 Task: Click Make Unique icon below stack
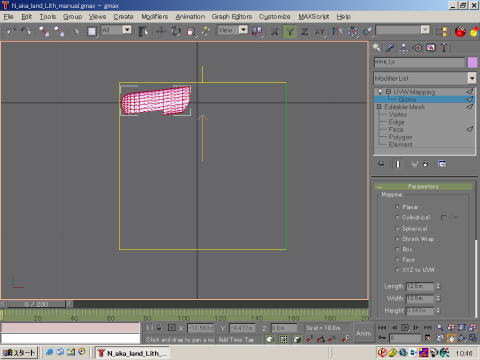tap(414, 164)
